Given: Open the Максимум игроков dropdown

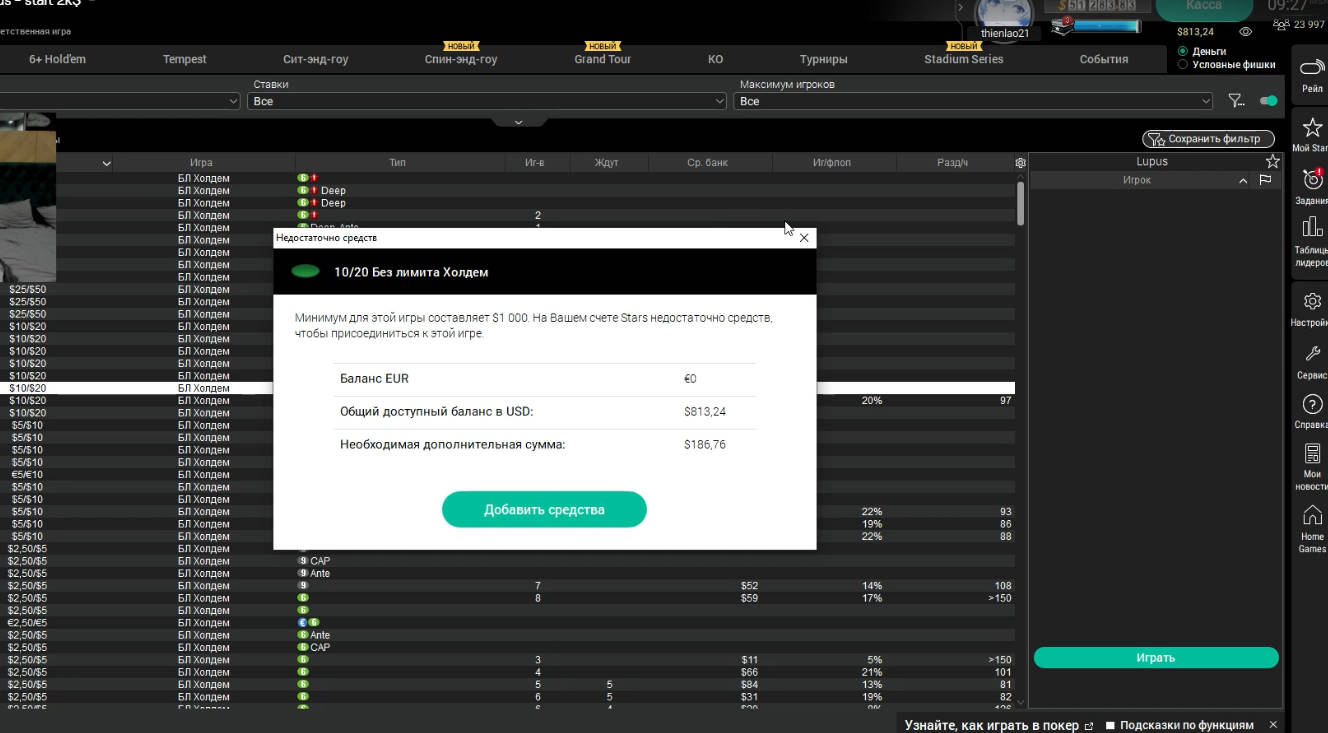Looking at the screenshot, I should click(x=974, y=101).
